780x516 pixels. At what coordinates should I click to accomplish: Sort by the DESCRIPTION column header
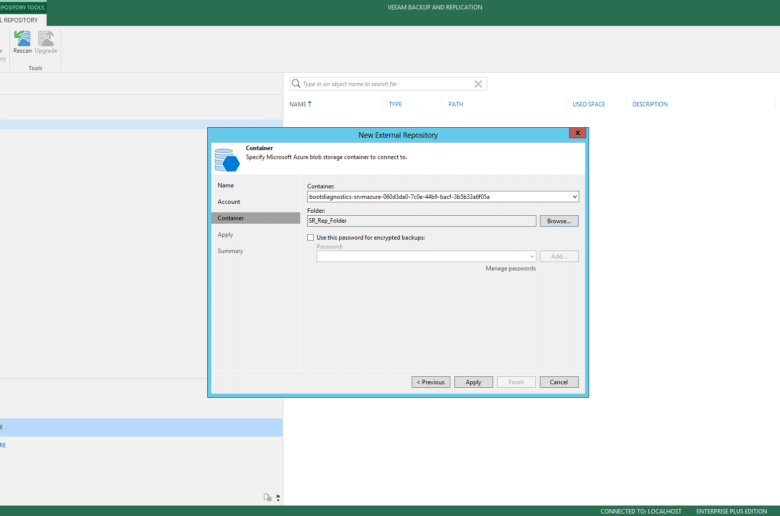(650, 104)
